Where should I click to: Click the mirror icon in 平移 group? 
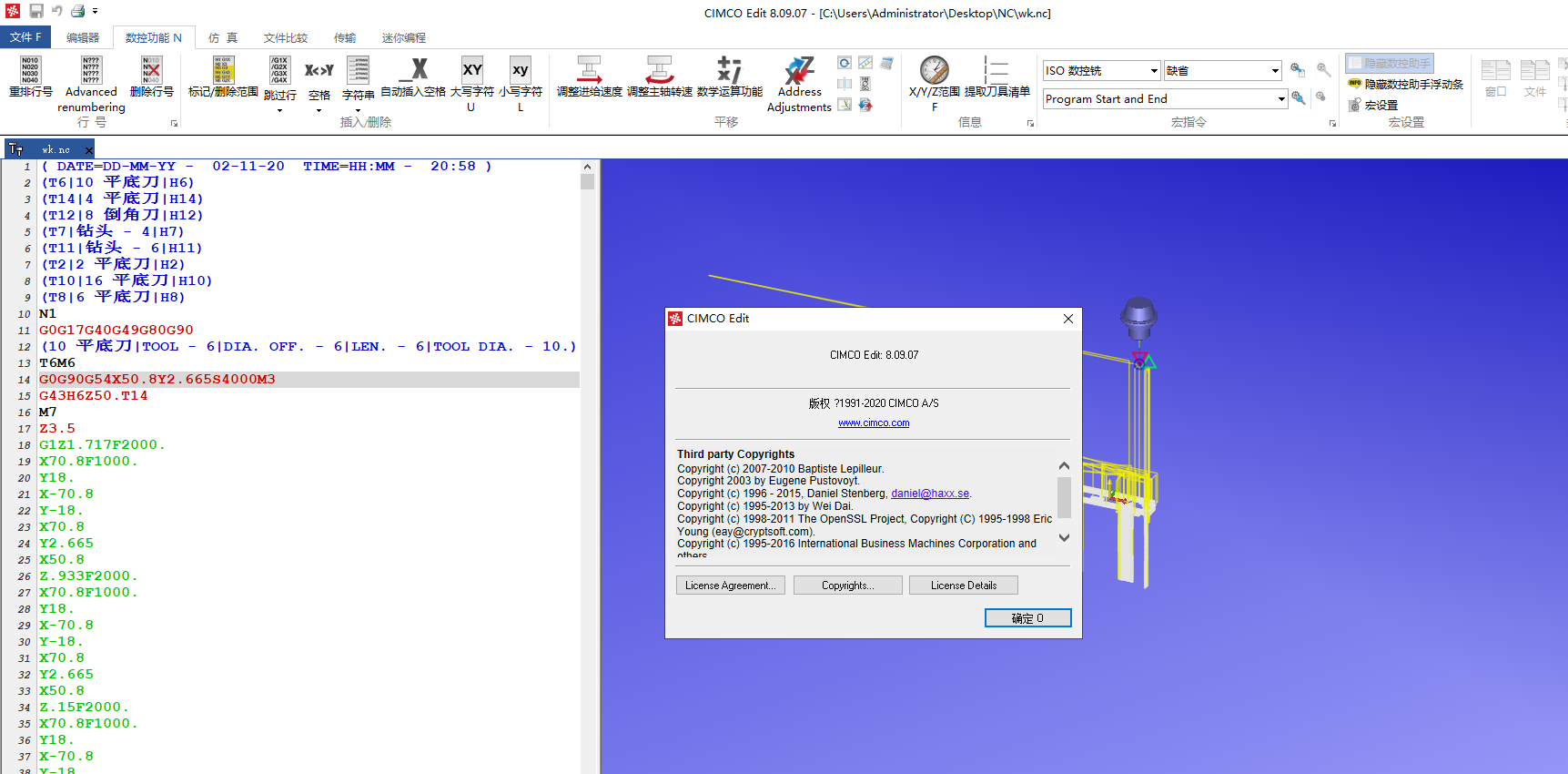tap(845, 84)
